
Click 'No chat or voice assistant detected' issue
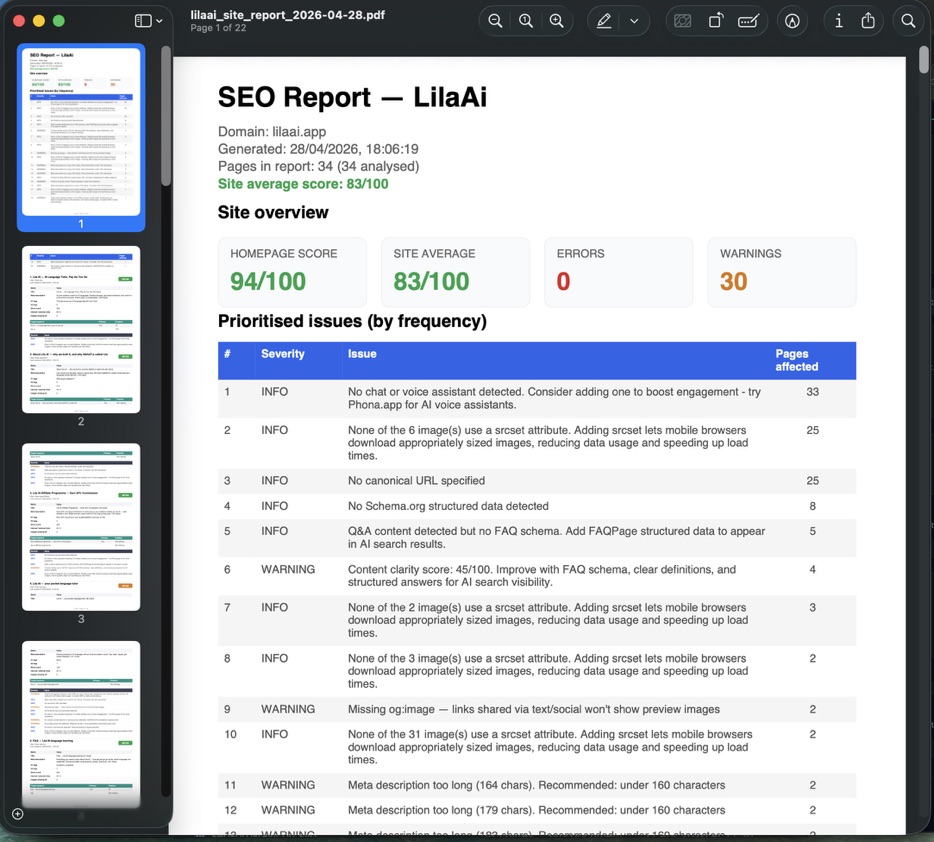(554, 398)
